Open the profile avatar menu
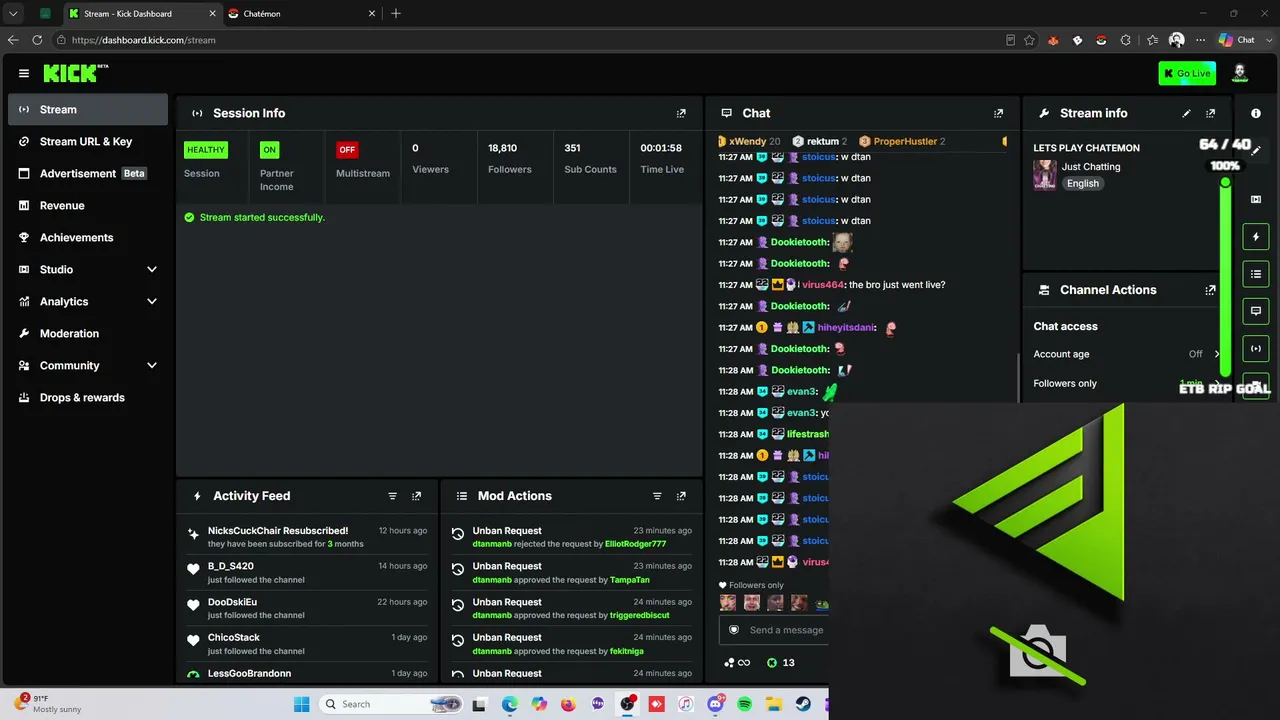This screenshot has width=1280, height=720. tap(1240, 73)
